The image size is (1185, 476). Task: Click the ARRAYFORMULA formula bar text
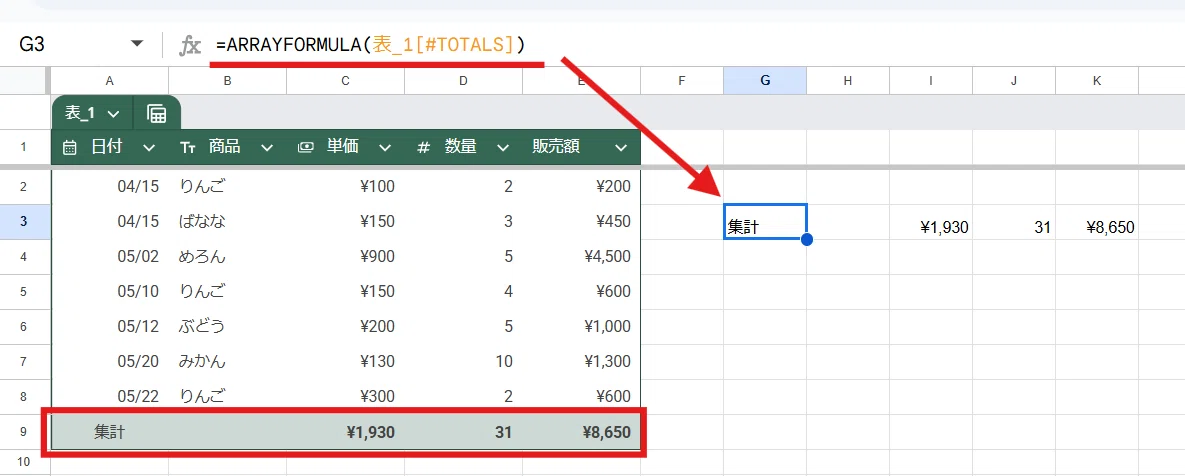370,45
